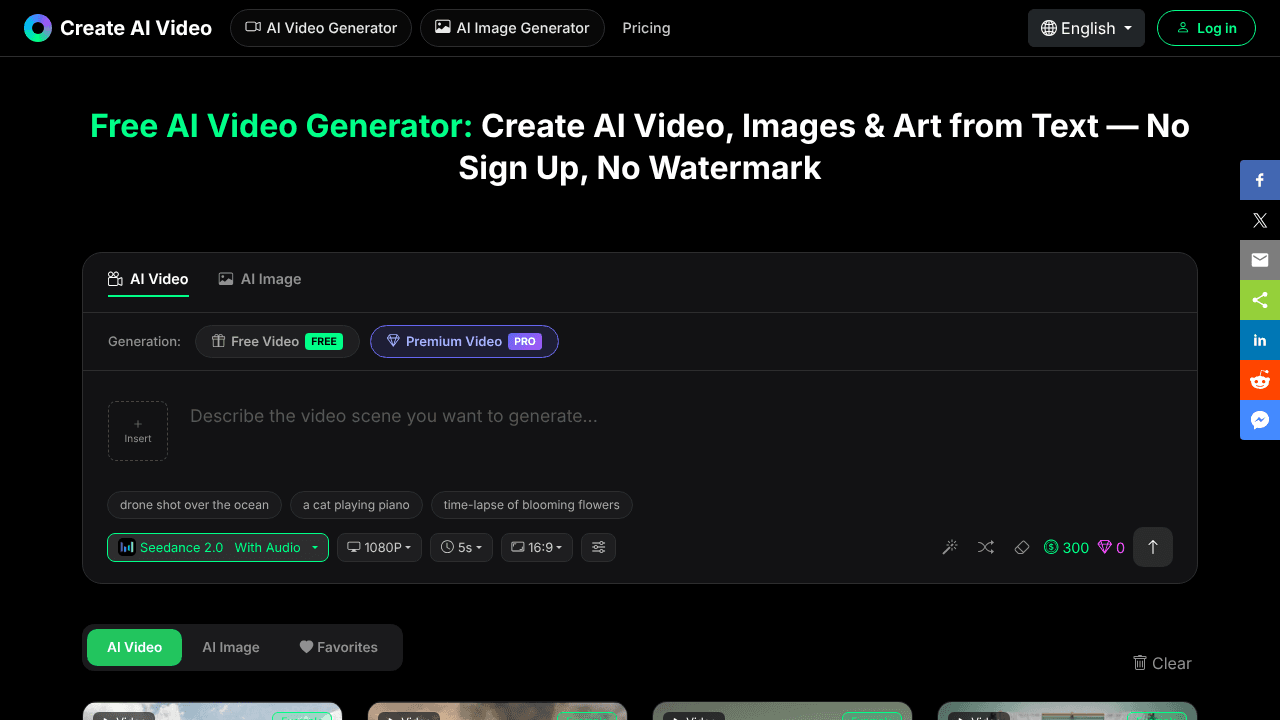Click the shuffle random prompt icon
Image resolution: width=1280 pixels, height=720 pixels.
(x=986, y=547)
